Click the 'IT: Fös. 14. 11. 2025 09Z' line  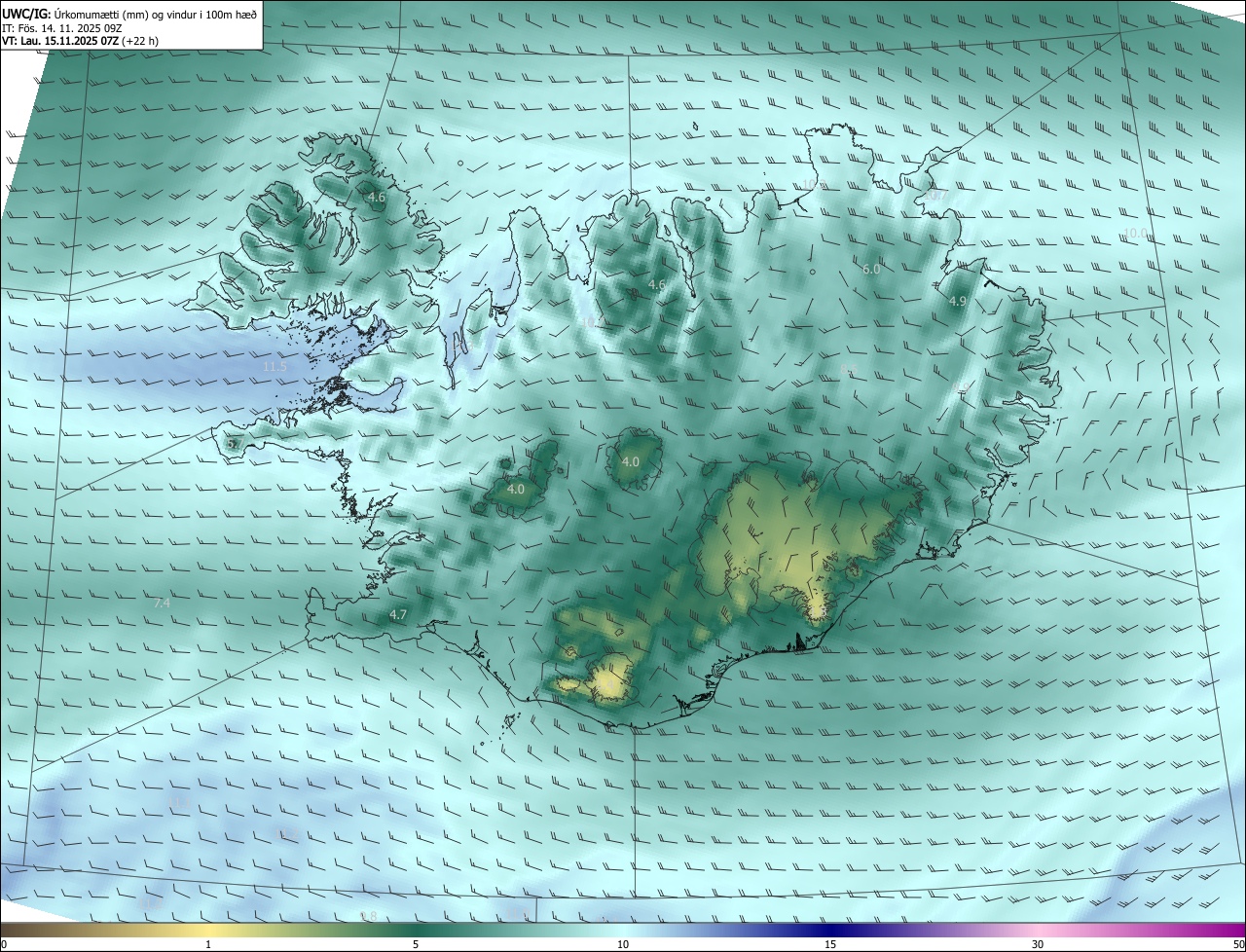pyautogui.click(x=60, y=28)
